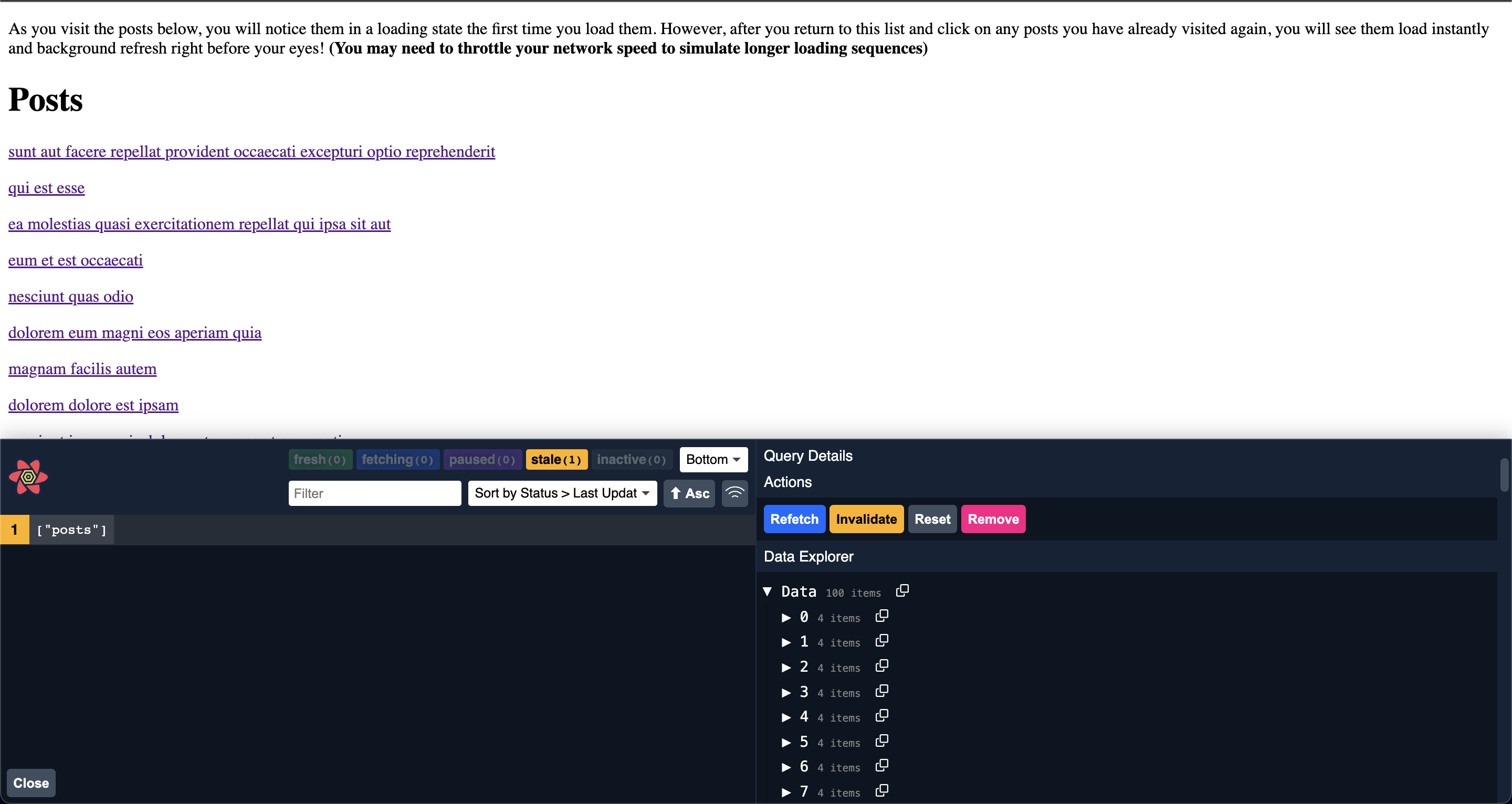Screen dimensions: 1512x804
Task: Select the ["posts"] query row
Action: (x=71, y=530)
